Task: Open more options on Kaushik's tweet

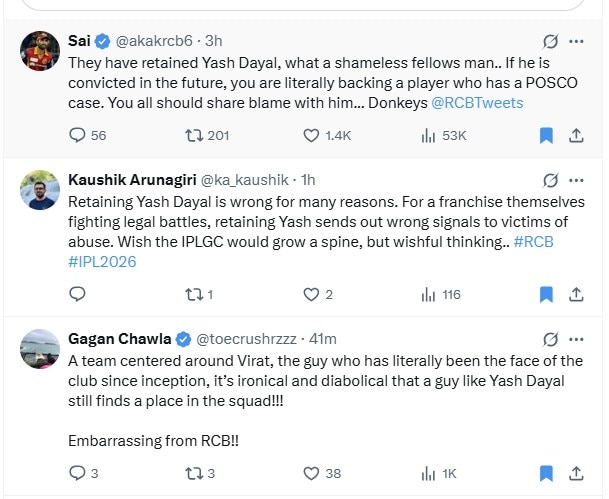Action: [x=577, y=181]
